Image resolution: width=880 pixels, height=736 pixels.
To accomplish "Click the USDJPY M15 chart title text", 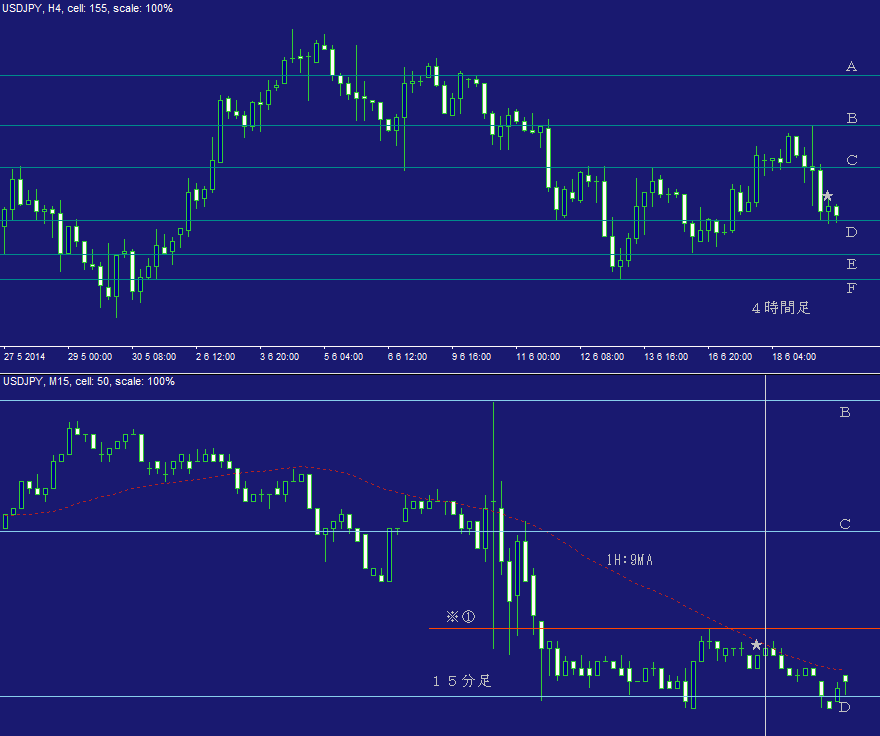I will 89,381.
